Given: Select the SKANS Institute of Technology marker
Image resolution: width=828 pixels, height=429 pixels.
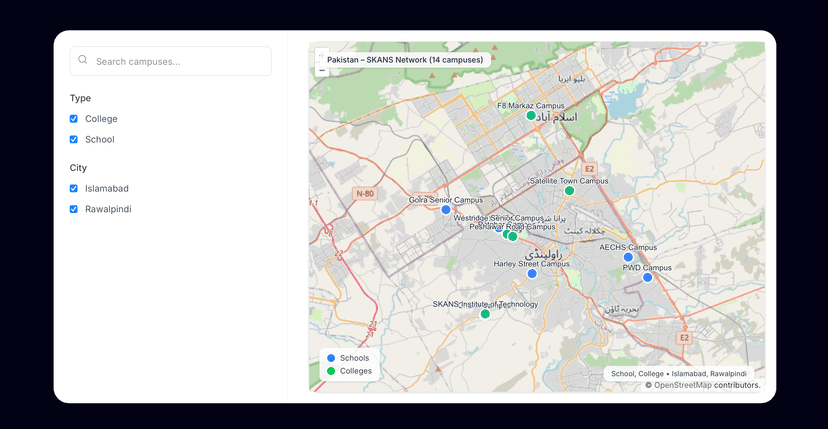Looking at the screenshot, I should click(x=485, y=314).
